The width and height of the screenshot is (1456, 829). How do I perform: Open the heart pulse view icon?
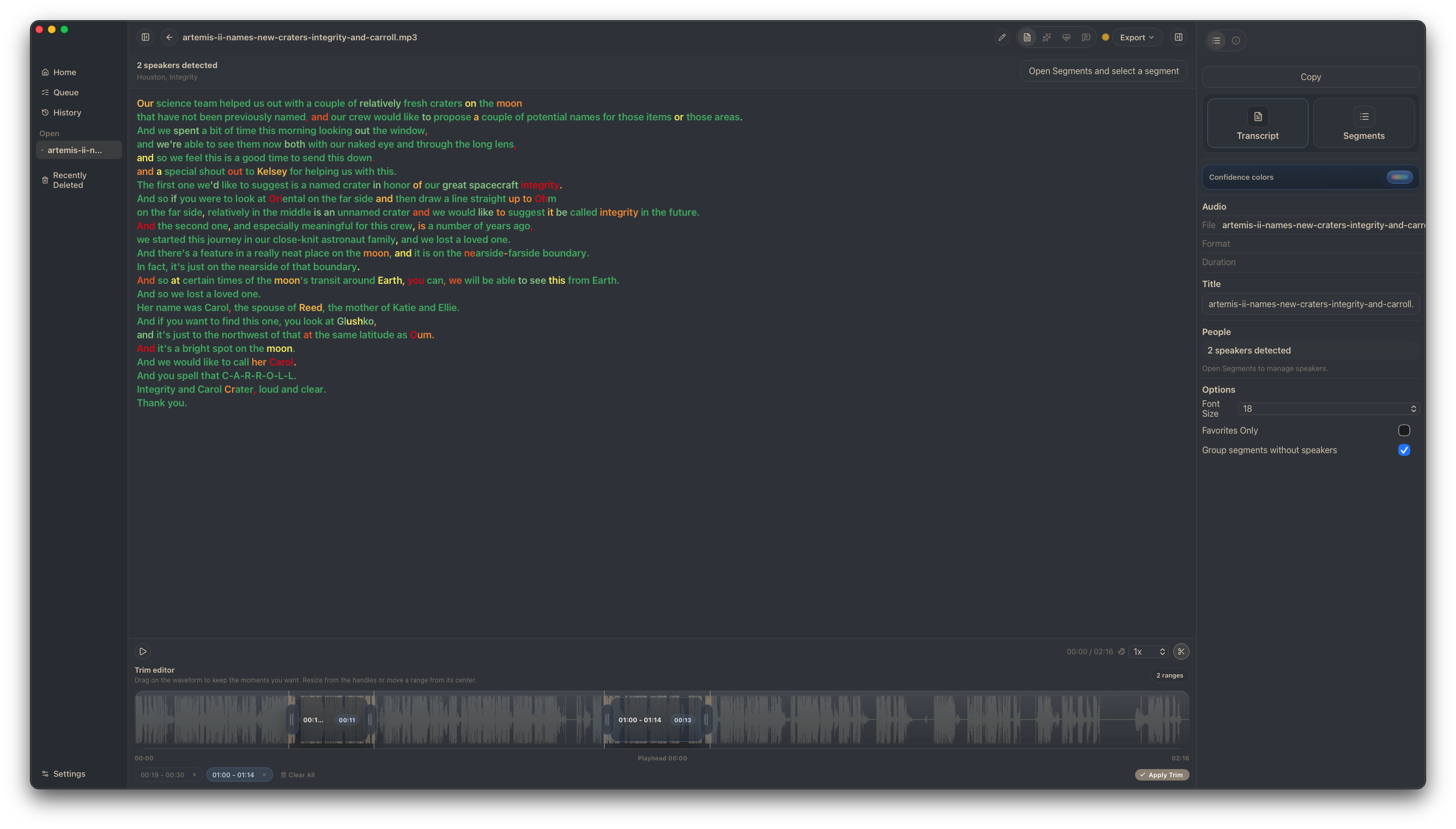coord(1066,37)
